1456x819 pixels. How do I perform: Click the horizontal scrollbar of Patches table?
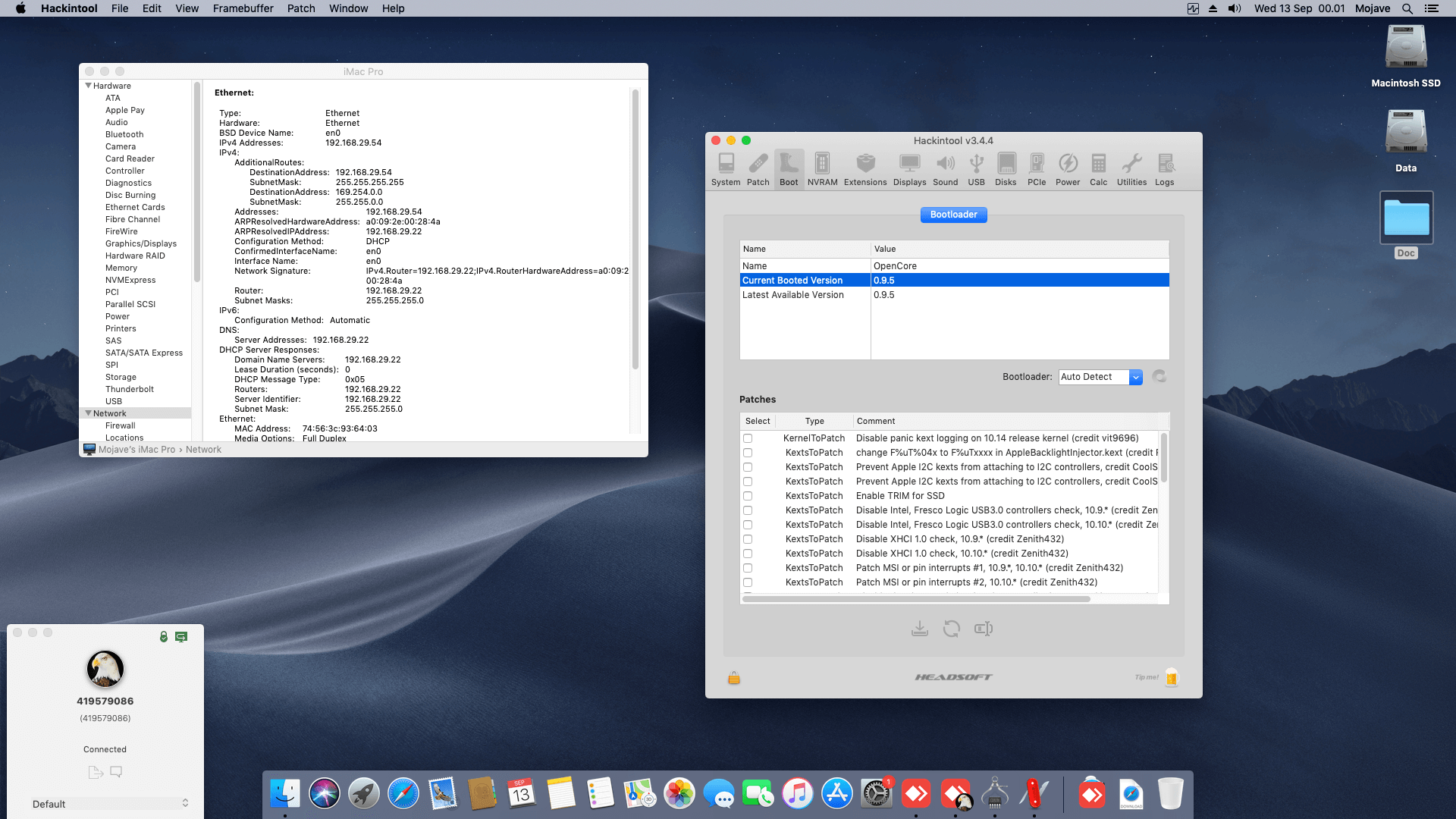click(x=916, y=599)
